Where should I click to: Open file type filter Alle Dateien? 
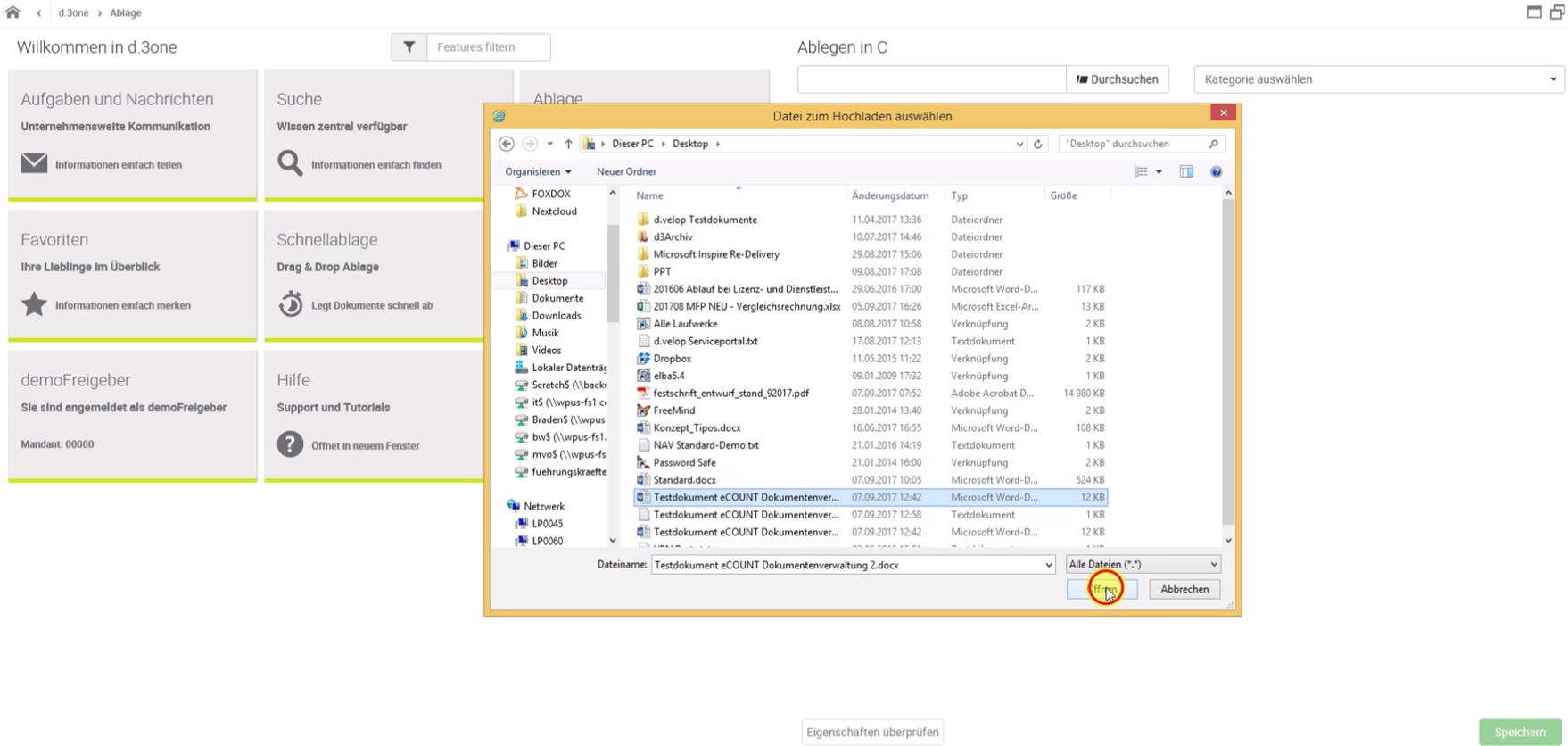[1143, 564]
